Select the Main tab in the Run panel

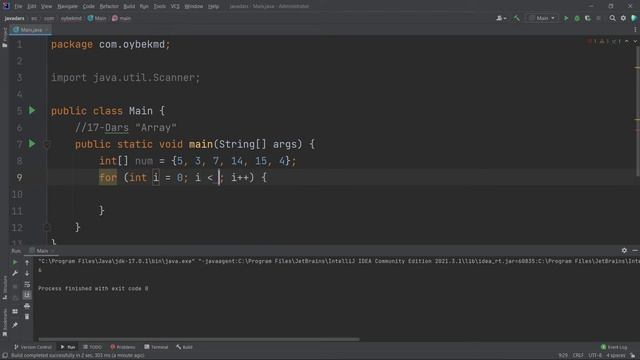42,251
